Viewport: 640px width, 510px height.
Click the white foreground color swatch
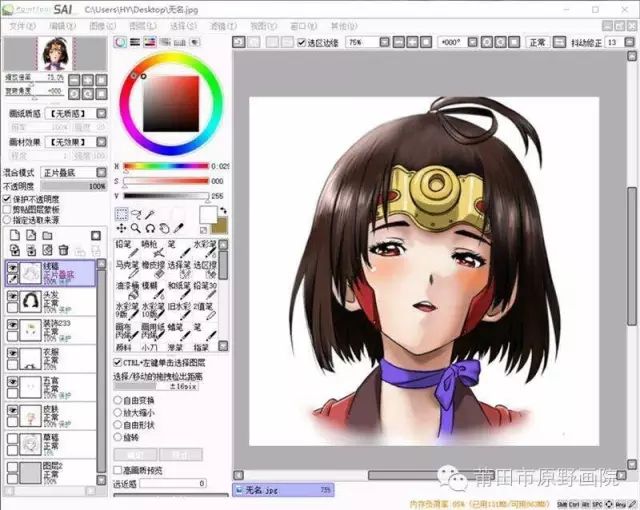tap(207, 214)
